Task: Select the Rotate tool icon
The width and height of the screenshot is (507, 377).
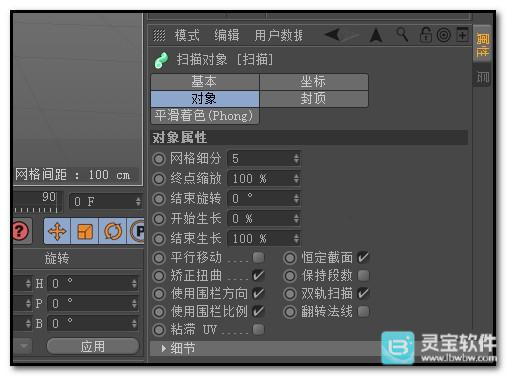Action: coord(113,231)
